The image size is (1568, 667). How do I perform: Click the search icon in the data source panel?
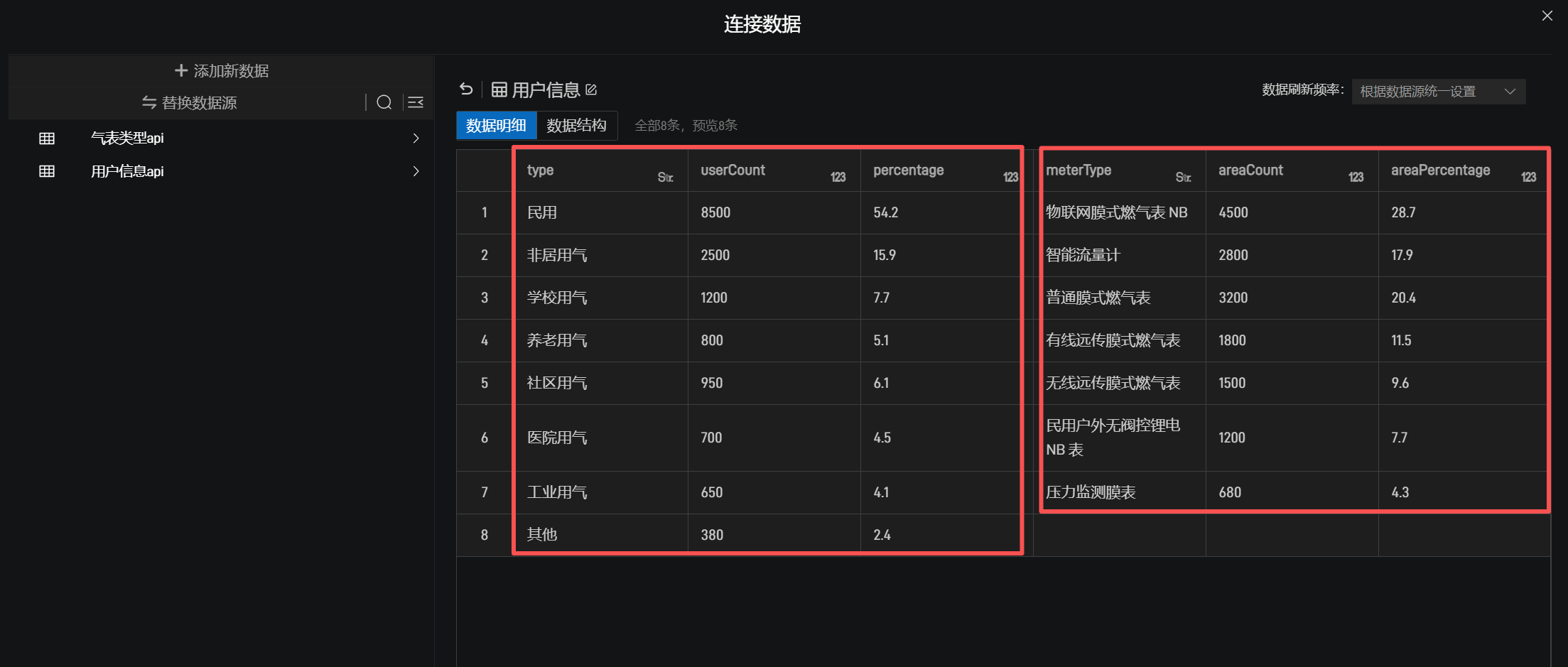[384, 103]
